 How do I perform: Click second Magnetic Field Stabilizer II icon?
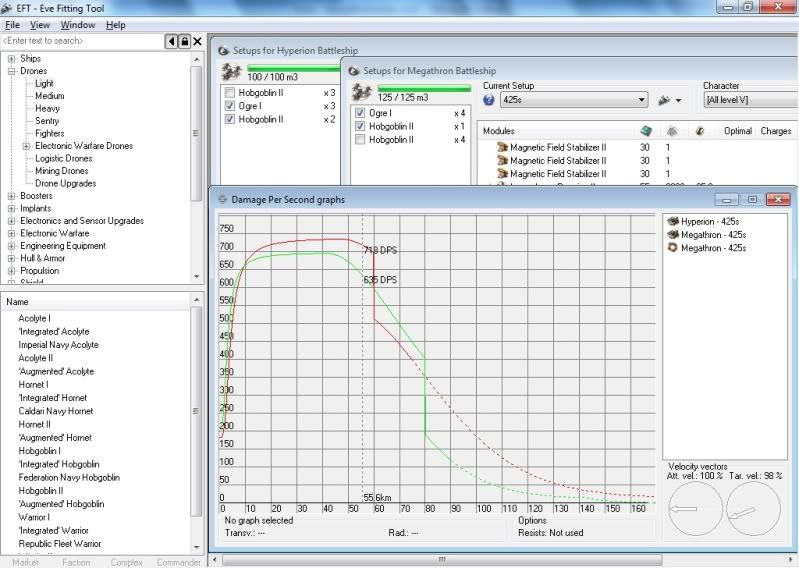502,160
